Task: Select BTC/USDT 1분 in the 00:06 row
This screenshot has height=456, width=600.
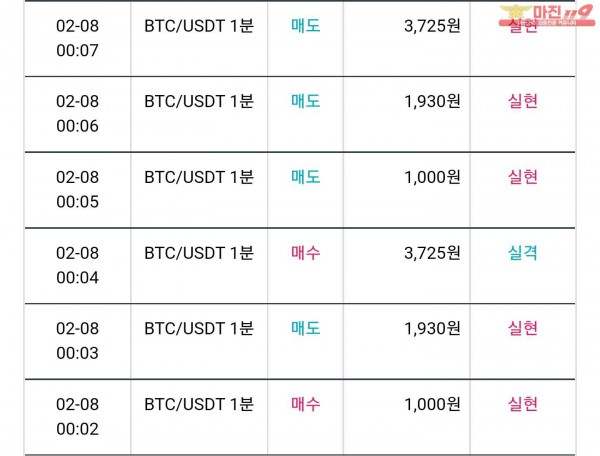Action: [199, 101]
